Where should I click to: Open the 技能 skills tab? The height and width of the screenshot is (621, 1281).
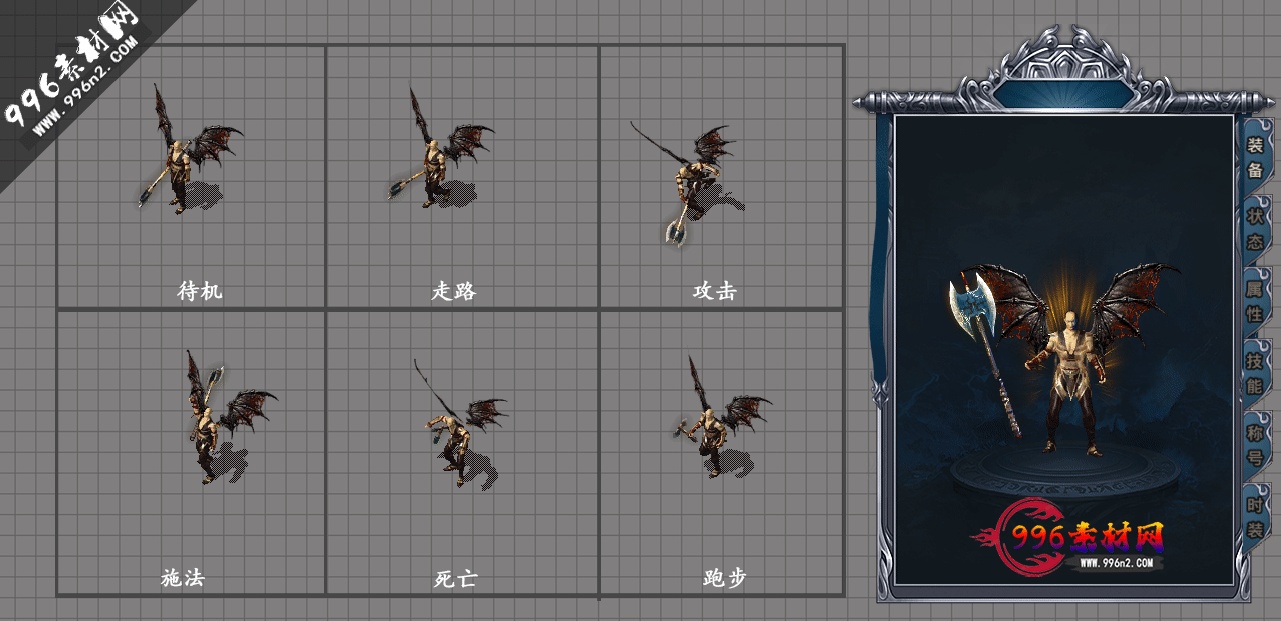tap(1255, 373)
